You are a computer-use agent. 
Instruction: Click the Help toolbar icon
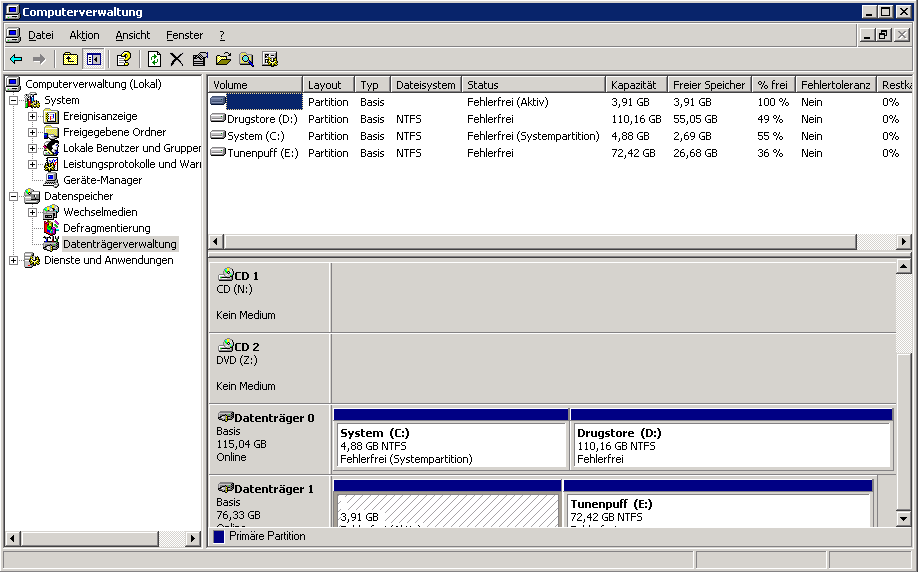[124, 59]
